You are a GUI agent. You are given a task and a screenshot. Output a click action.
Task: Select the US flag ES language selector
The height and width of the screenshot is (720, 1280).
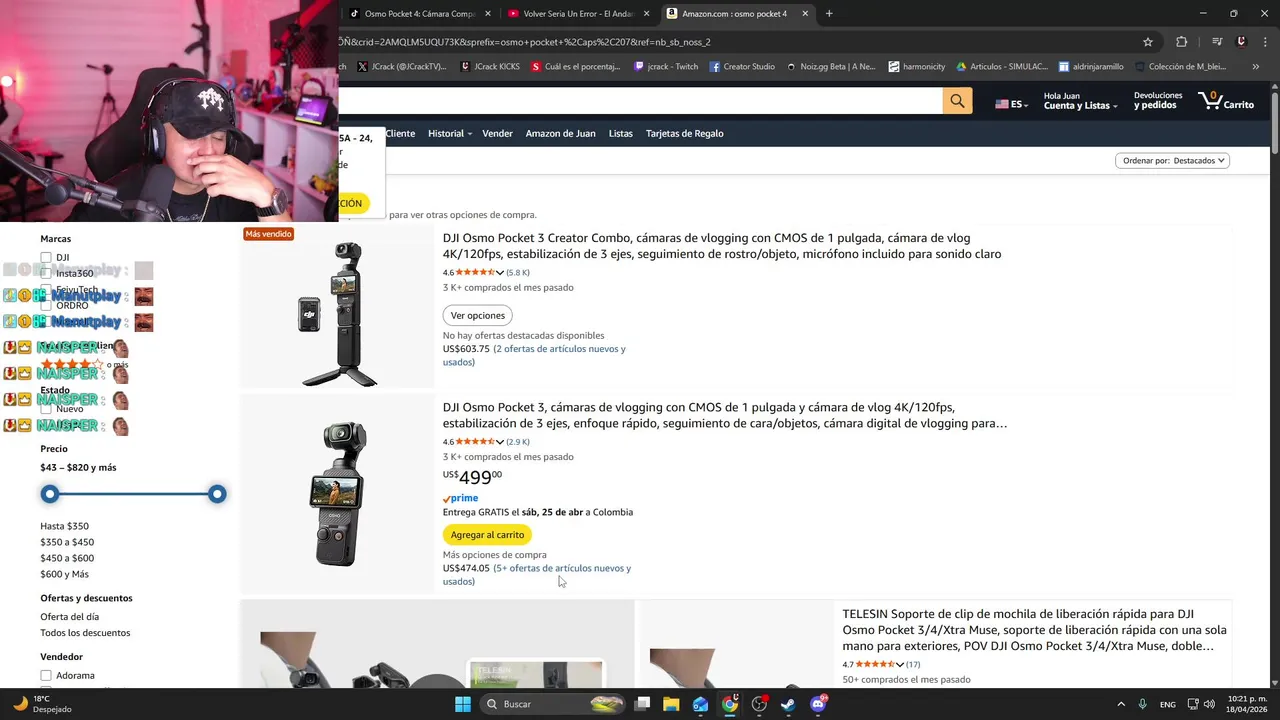(x=1011, y=104)
